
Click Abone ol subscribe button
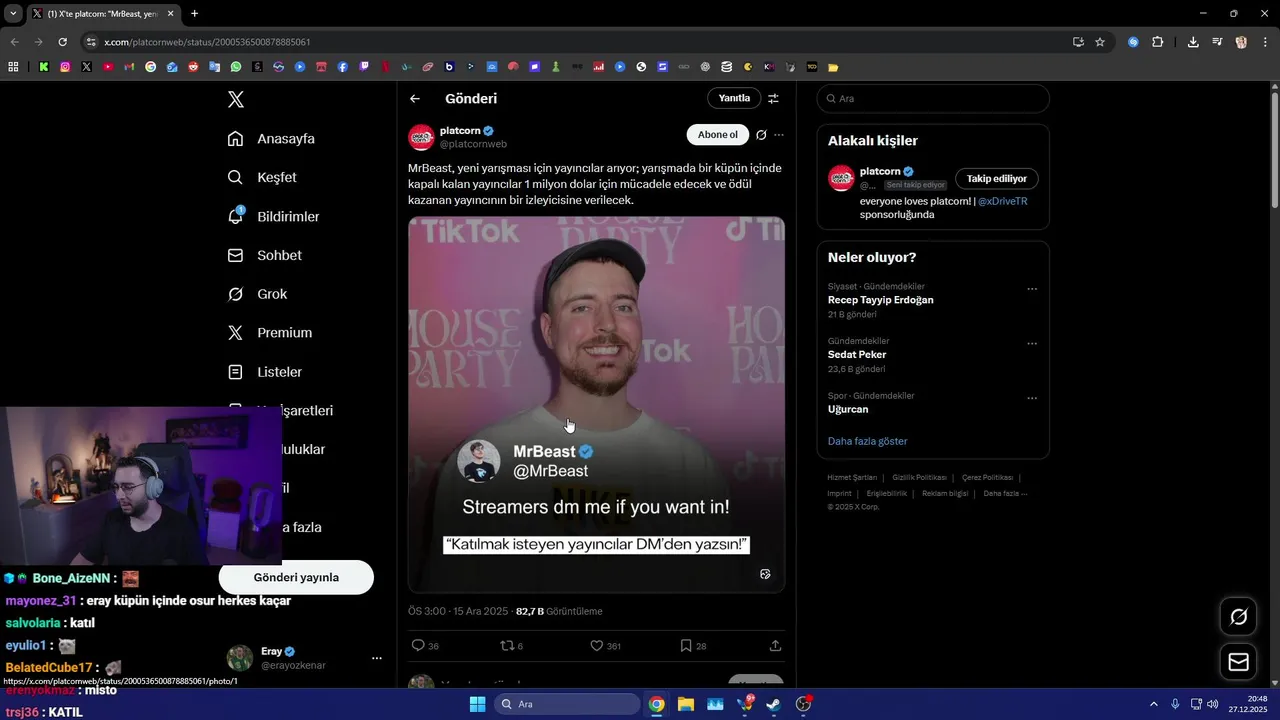point(717,135)
